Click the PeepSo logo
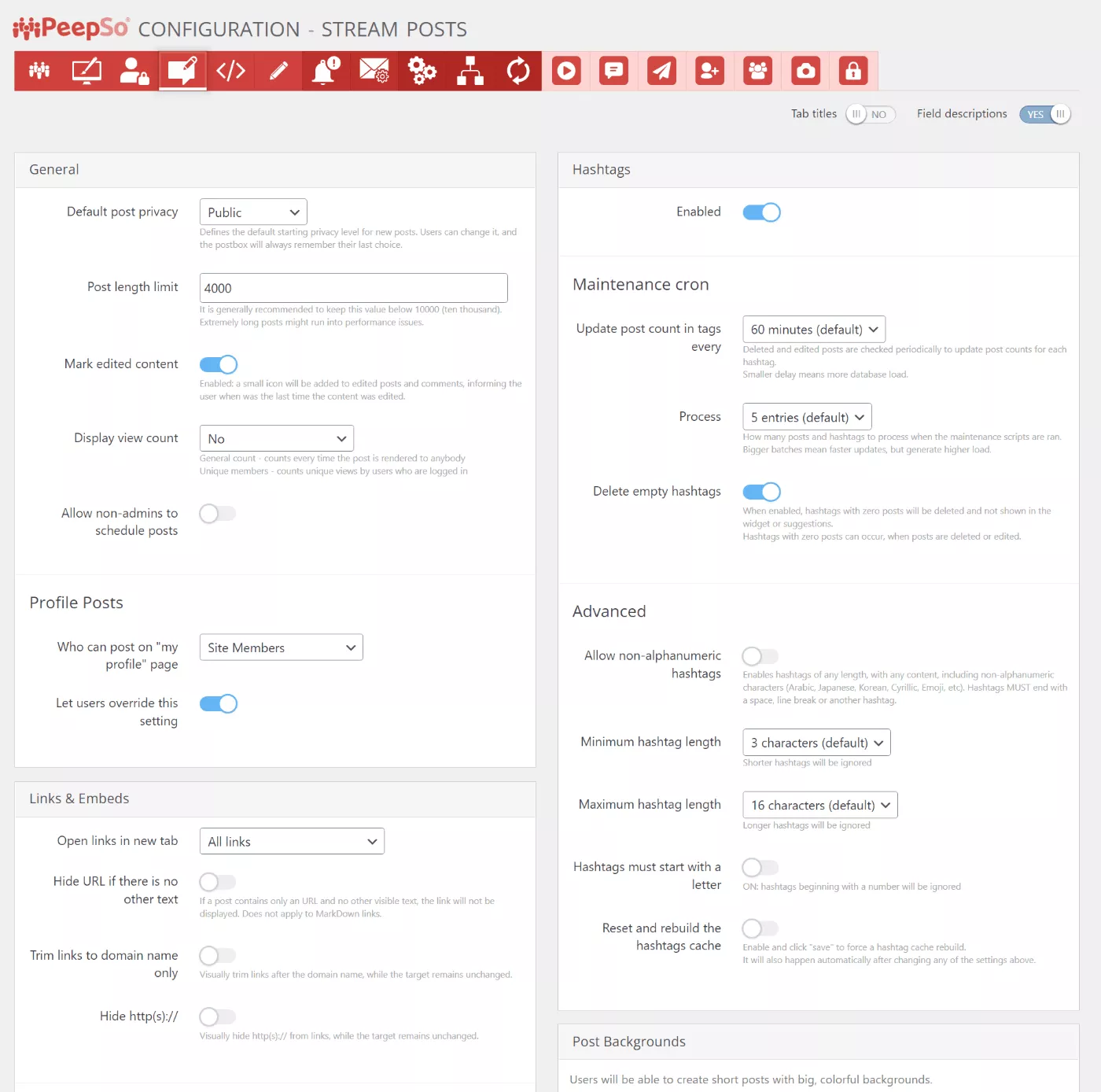This screenshot has width=1101, height=1092. click(72, 28)
